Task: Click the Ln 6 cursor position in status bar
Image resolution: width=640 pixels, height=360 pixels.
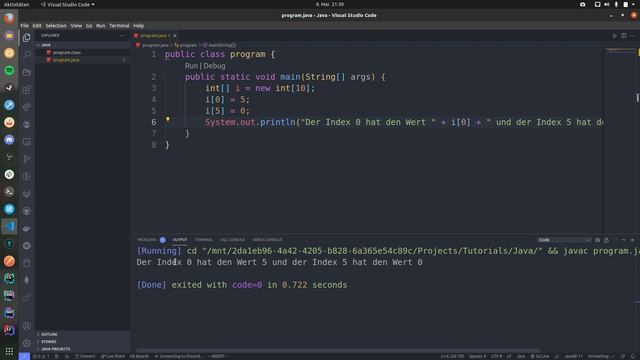Action: (x=452, y=356)
